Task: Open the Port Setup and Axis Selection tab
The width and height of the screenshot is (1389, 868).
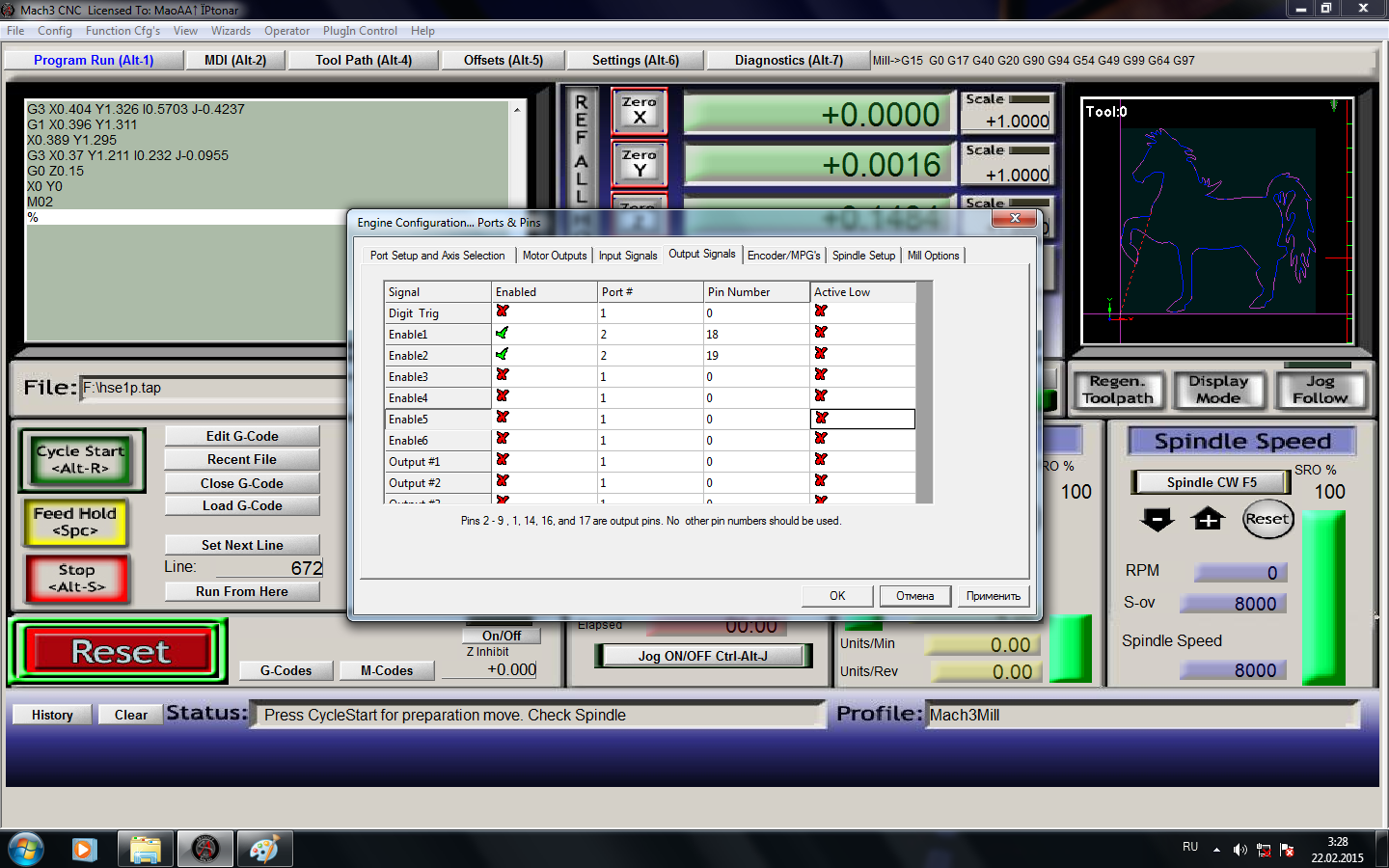Action: (437, 256)
